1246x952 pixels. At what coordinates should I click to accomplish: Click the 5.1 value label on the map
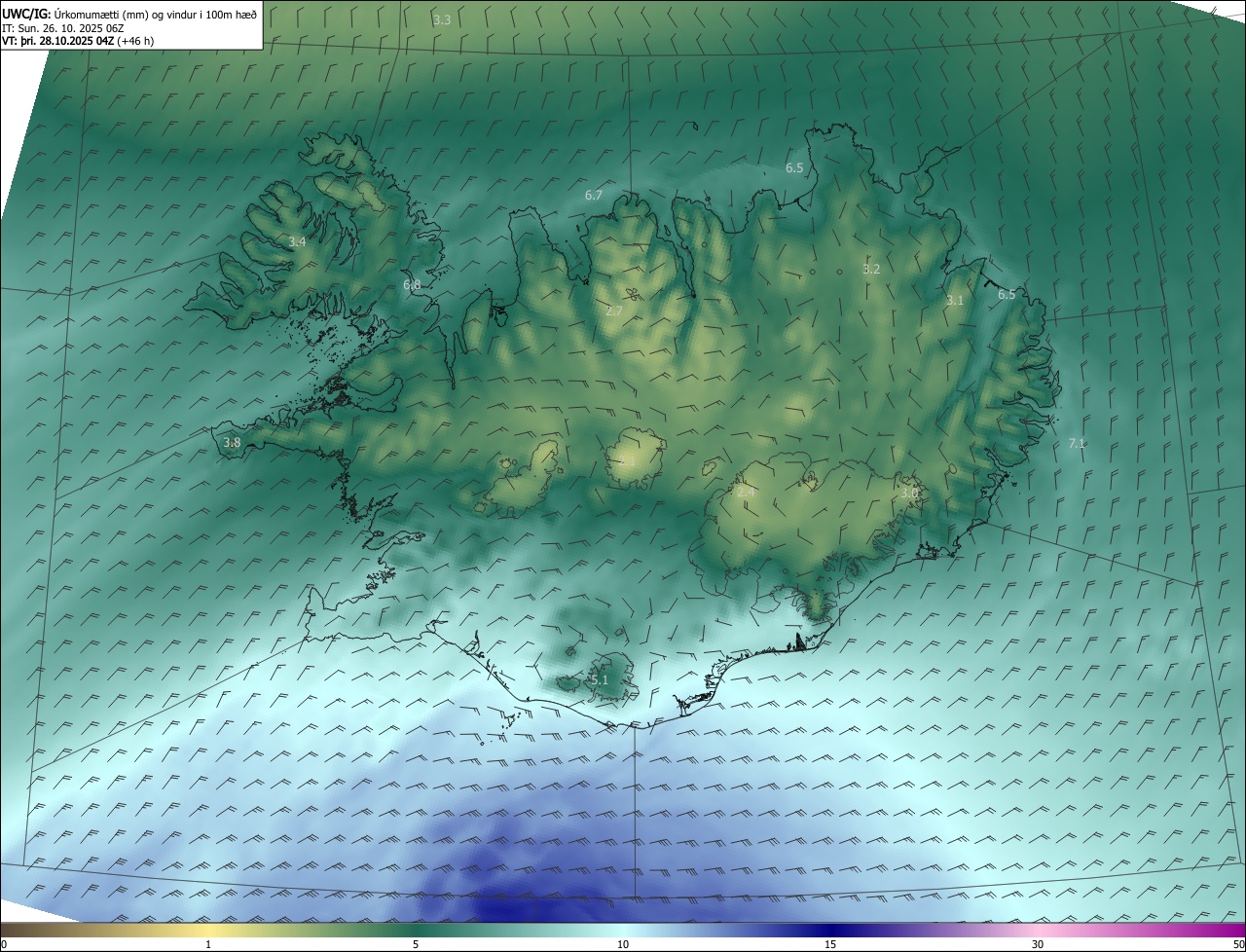(599, 680)
